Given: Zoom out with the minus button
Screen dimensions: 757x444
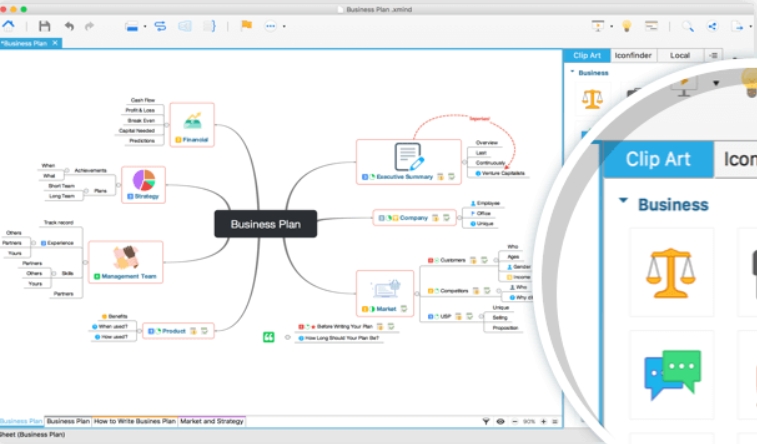Looking at the screenshot, I should point(515,421).
